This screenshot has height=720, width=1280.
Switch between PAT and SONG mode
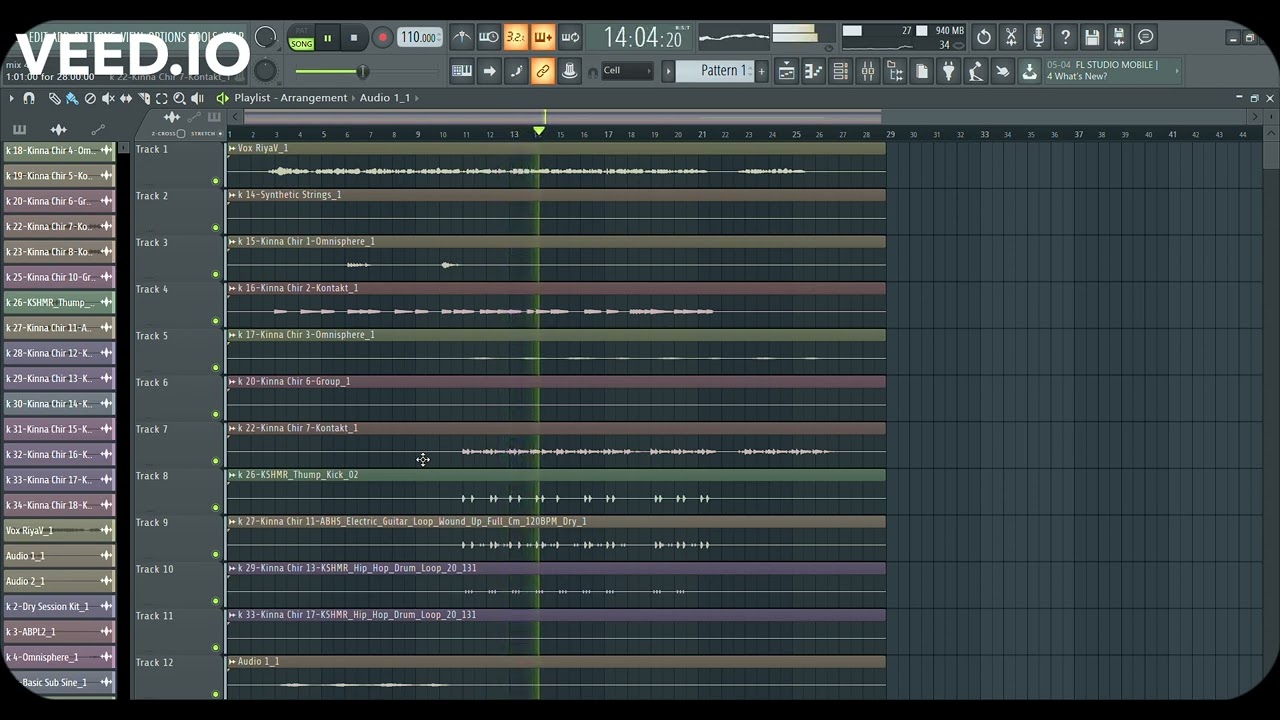(x=301, y=39)
